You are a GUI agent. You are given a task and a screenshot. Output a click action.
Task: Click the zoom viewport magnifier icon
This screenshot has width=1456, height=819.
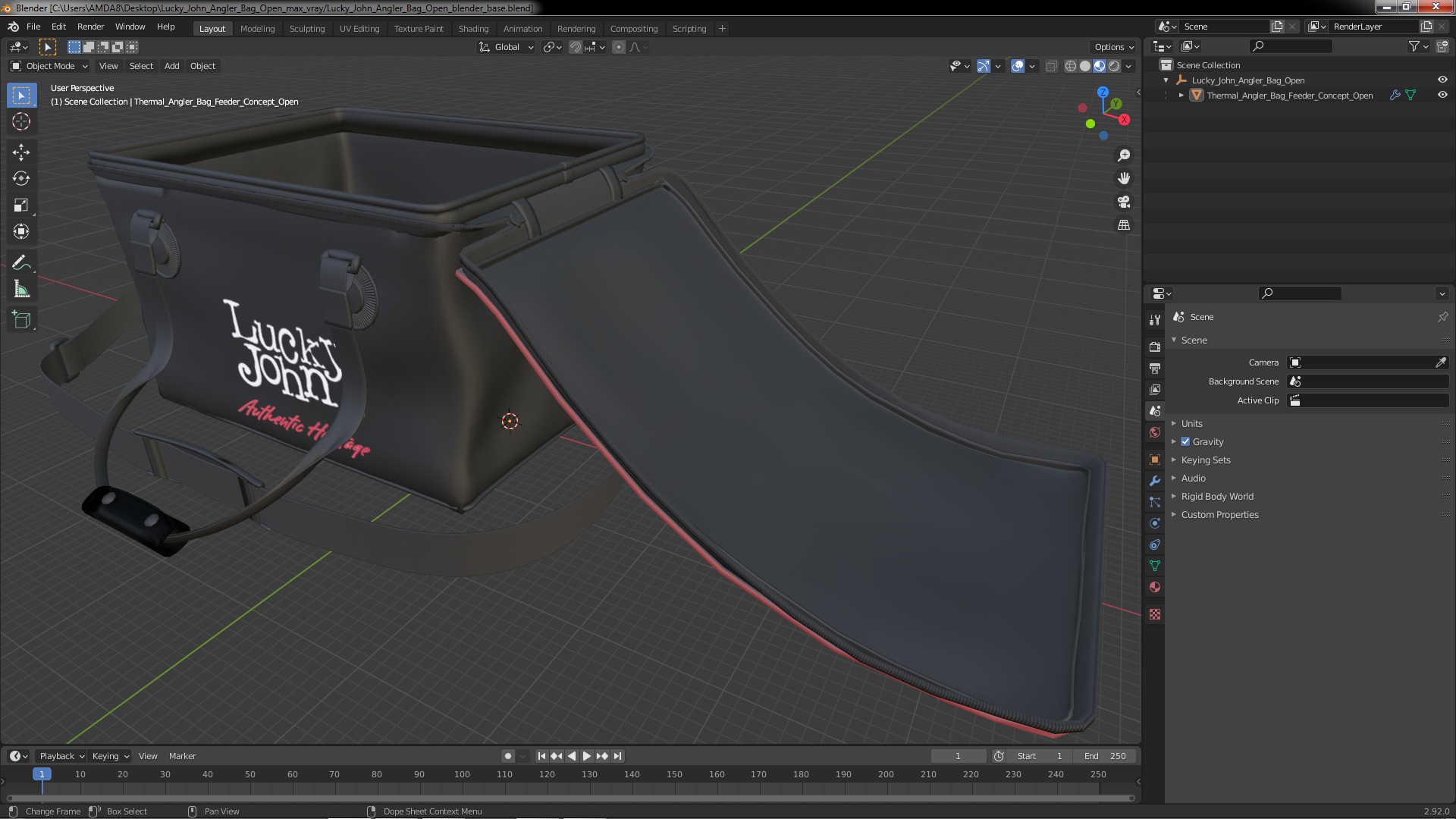[1124, 155]
